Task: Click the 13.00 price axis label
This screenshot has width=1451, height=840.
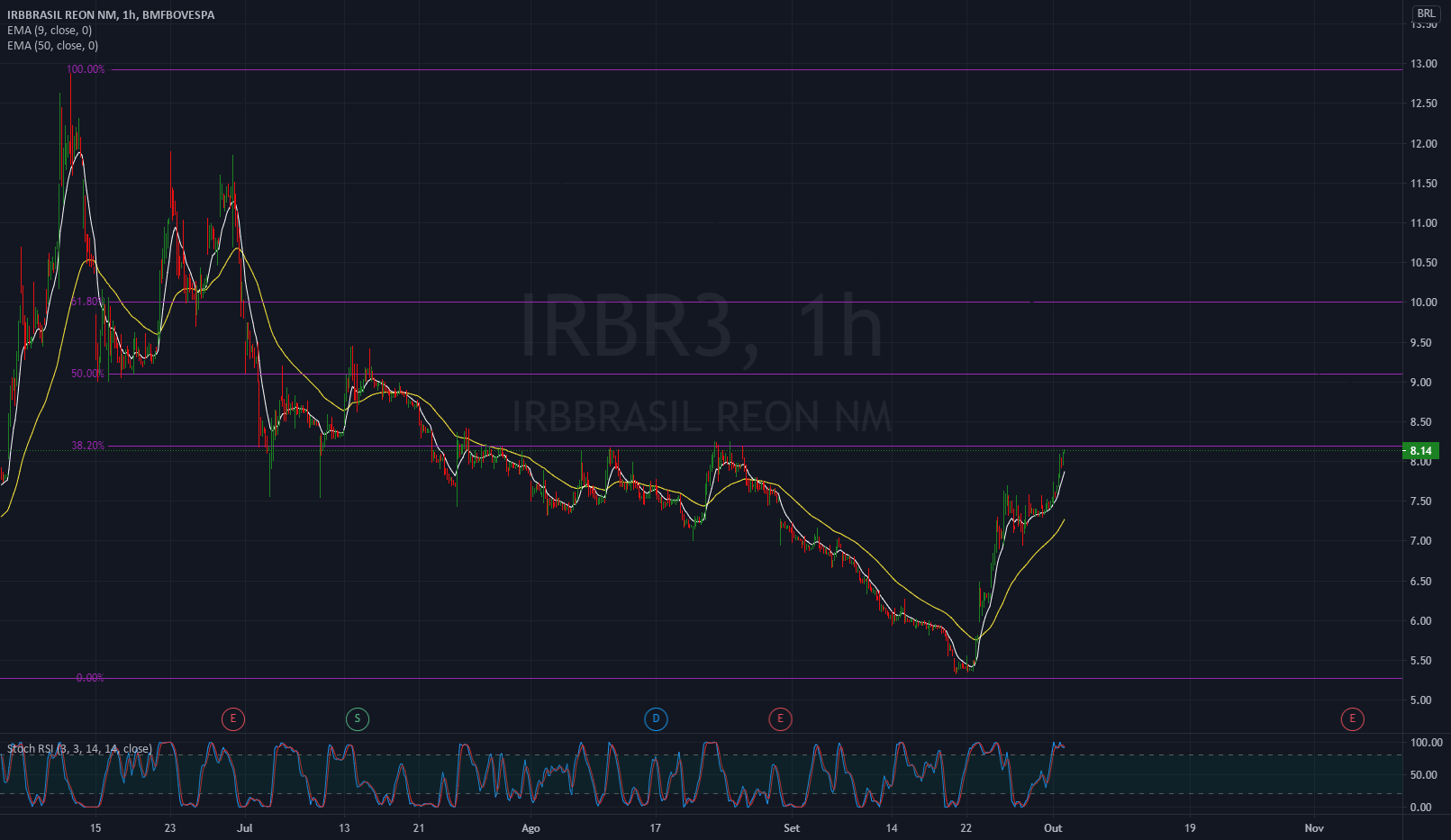Action: click(x=1424, y=64)
